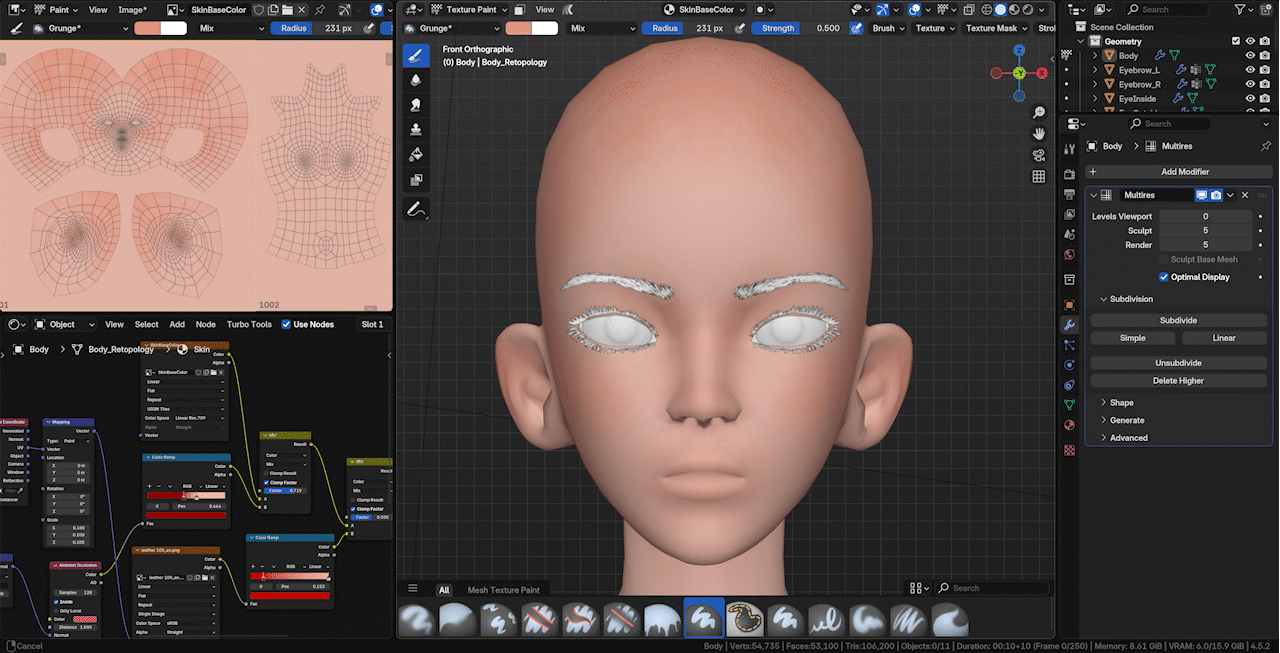This screenshot has width=1280, height=653.
Task: Toggle Use Nodes checkbox in node editor
Action: [x=287, y=324]
